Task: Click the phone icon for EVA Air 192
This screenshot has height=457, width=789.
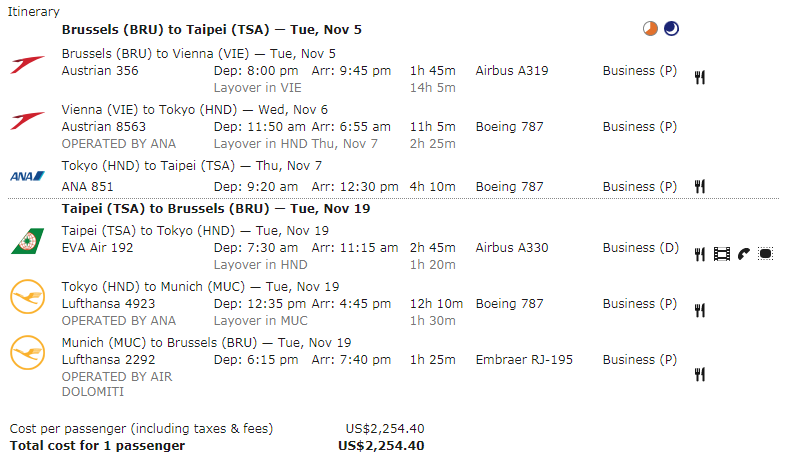Action: pos(744,254)
